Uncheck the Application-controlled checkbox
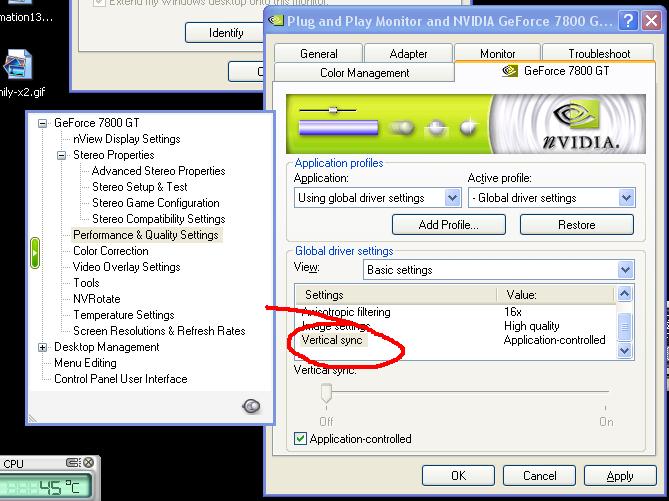This screenshot has width=669, height=501. (x=301, y=439)
